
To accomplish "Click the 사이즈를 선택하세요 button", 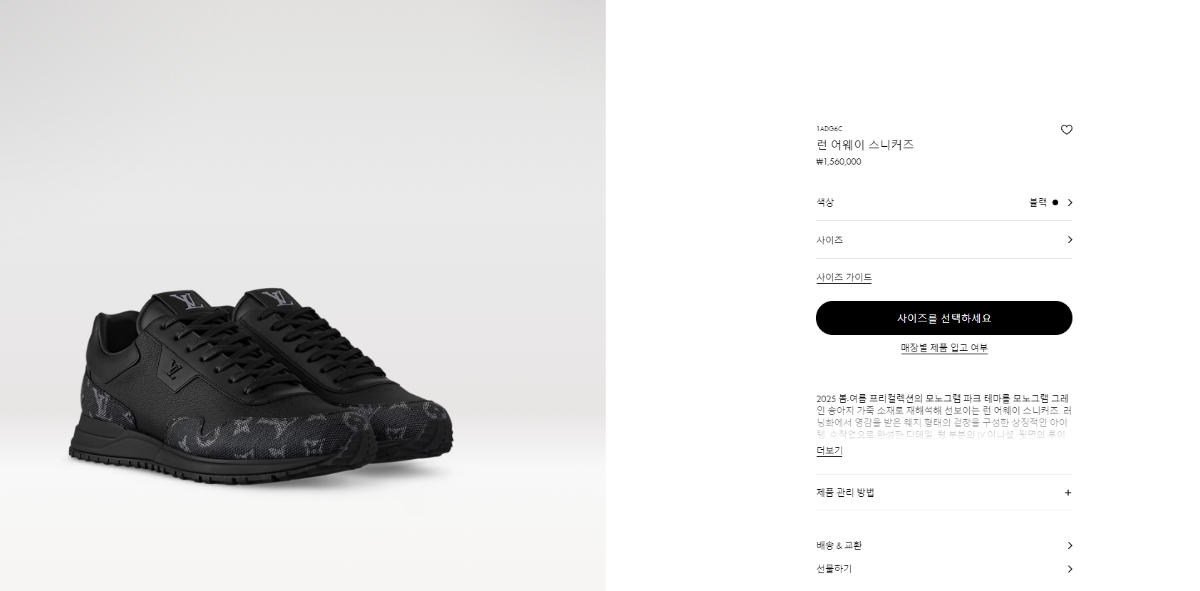I will [x=944, y=318].
